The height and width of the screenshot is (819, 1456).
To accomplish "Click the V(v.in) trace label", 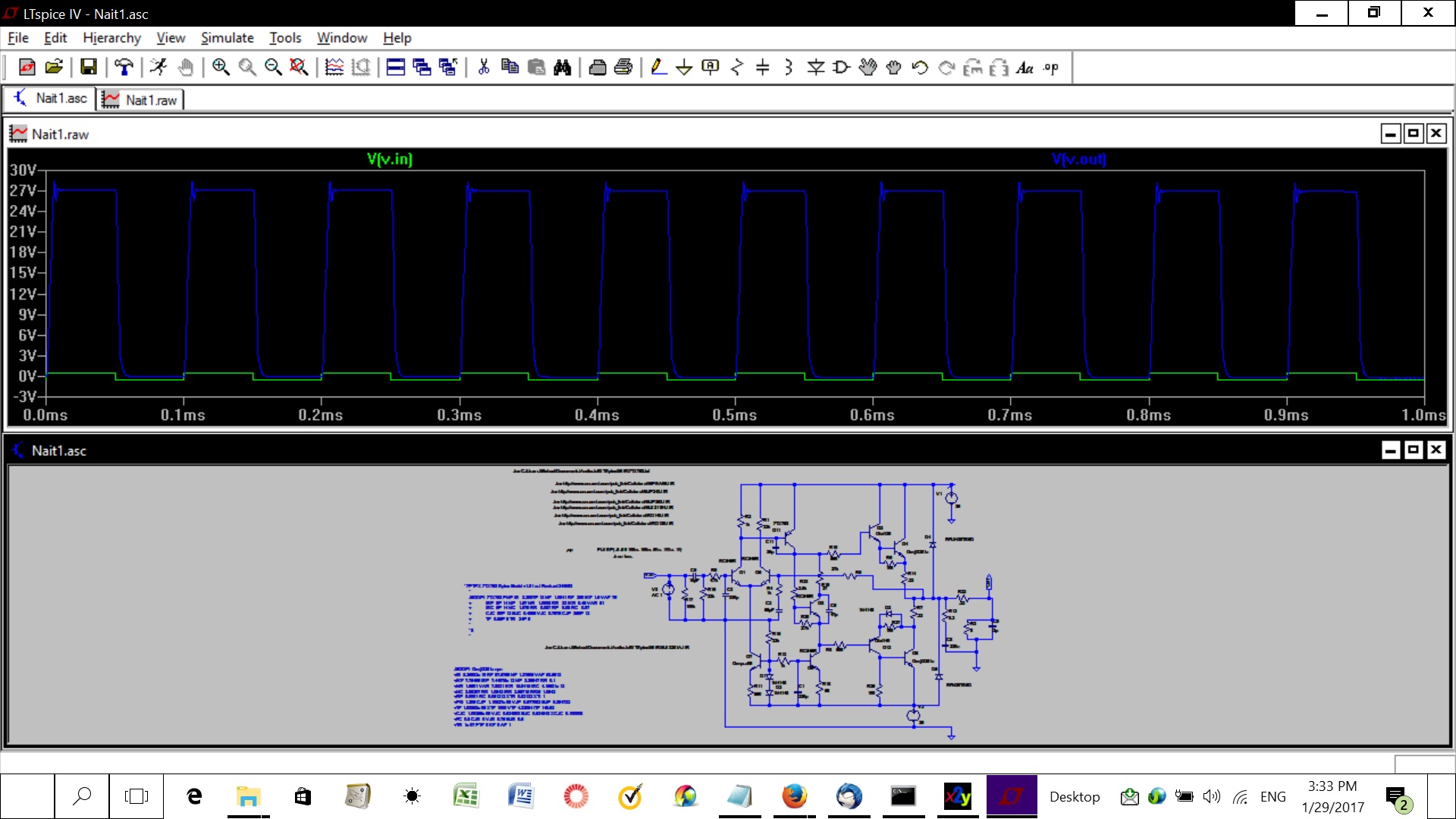I will tap(390, 159).
